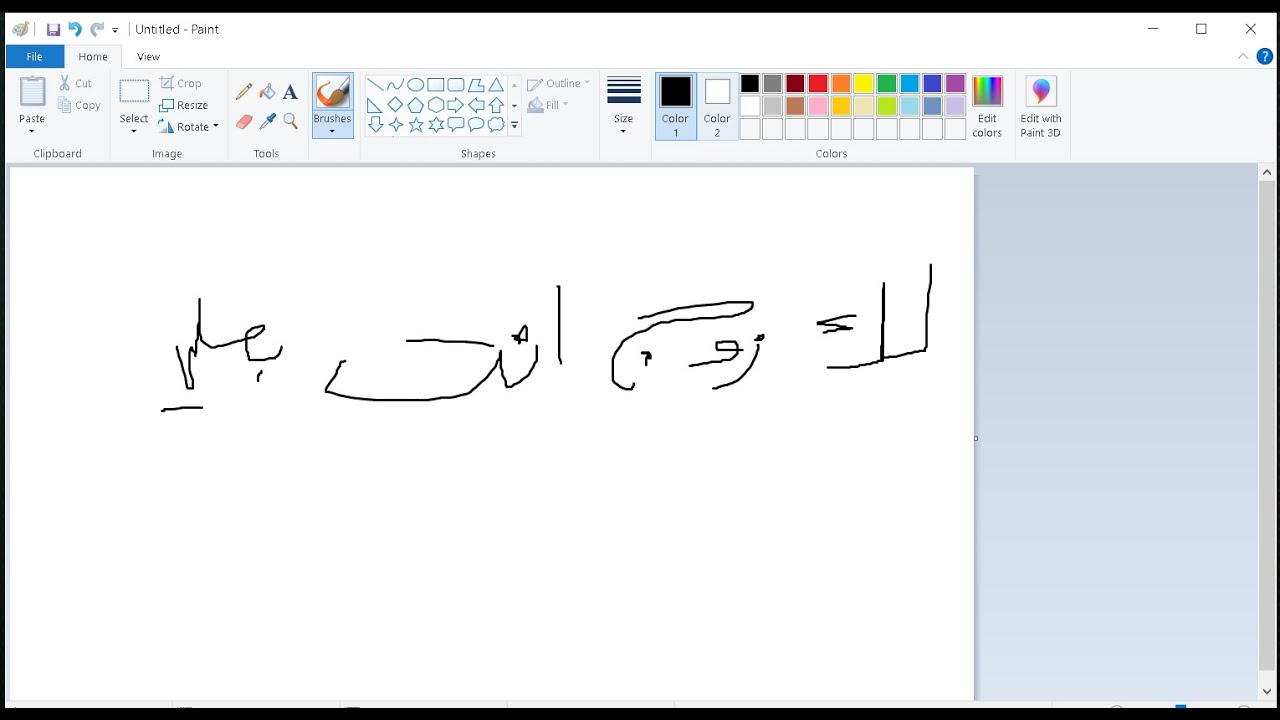The image size is (1280, 720).
Task: Choose the Triangle shape
Action: (x=496, y=85)
